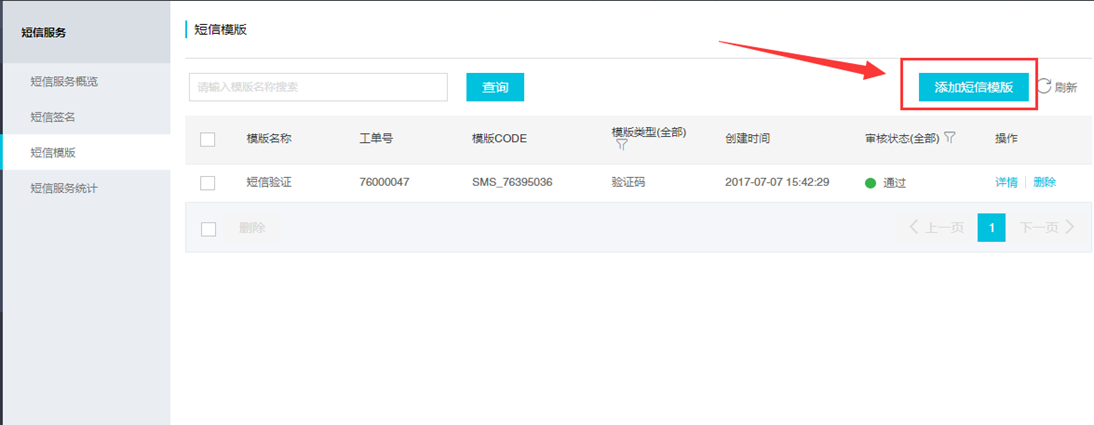Click the refresh icon next to 刷新
Image resolution: width=1094 pixels, height=425 pixels.
1044,87
